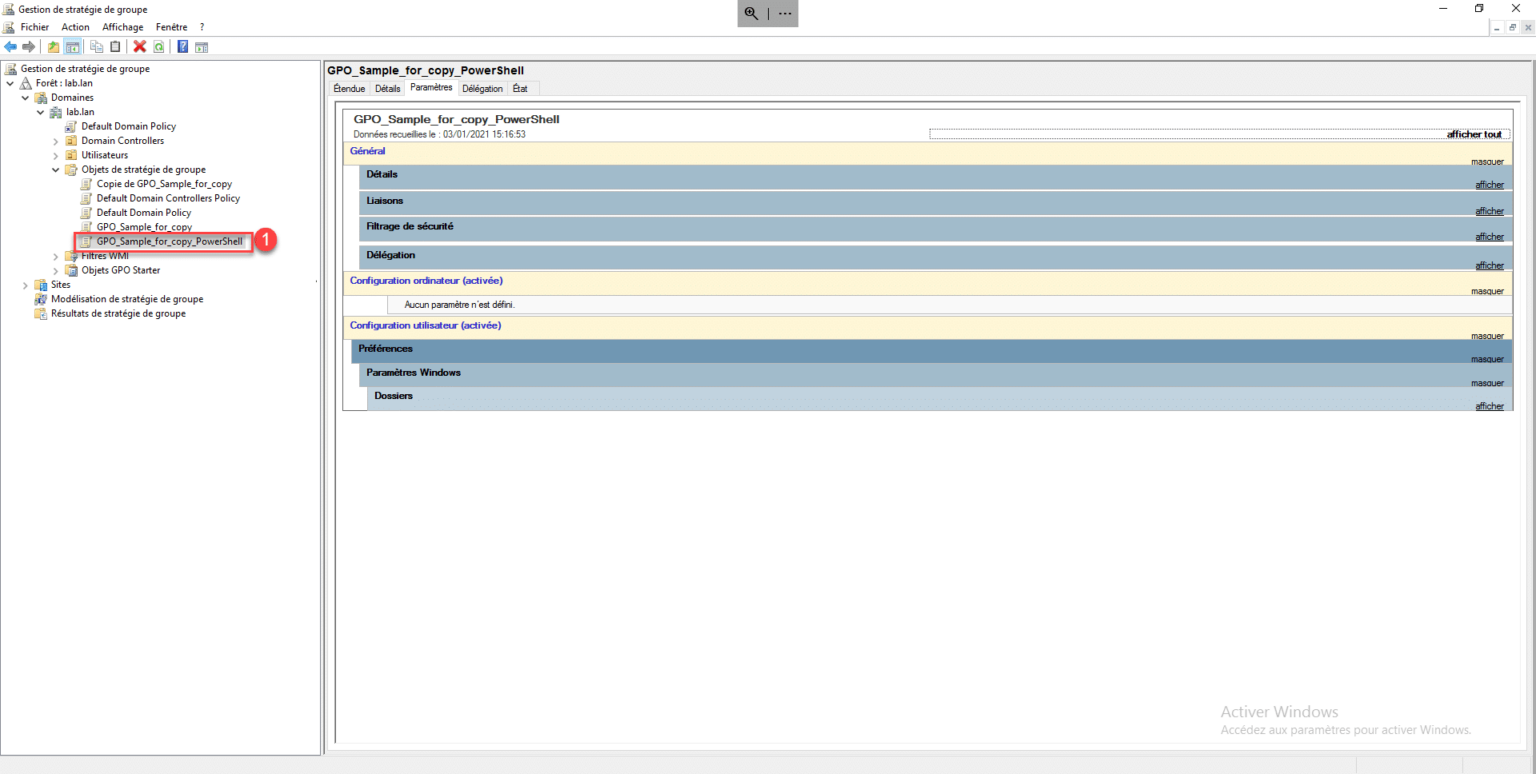Click afficher link on Détails row
Screen dimensions: 1536x774
[1489, 184]
